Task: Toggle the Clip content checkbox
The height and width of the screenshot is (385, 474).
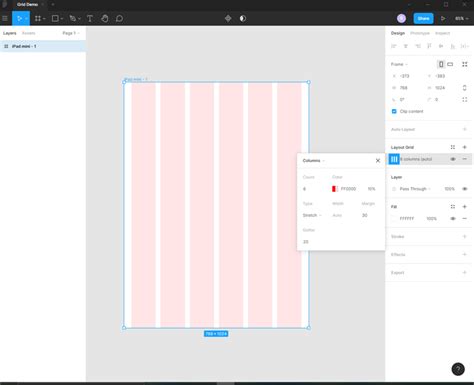Action: click(394, 111)
